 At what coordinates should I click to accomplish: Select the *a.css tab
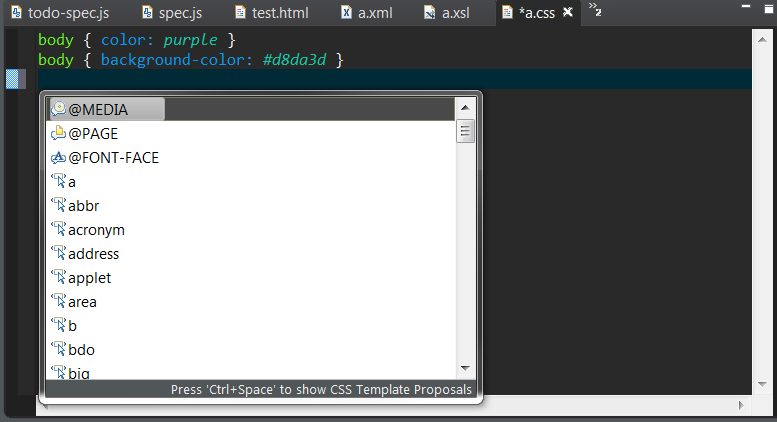pos(537,13)
